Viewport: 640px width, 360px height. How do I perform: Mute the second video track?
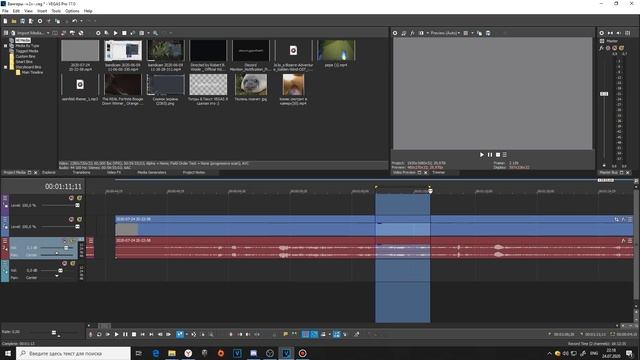click(71, 220)
